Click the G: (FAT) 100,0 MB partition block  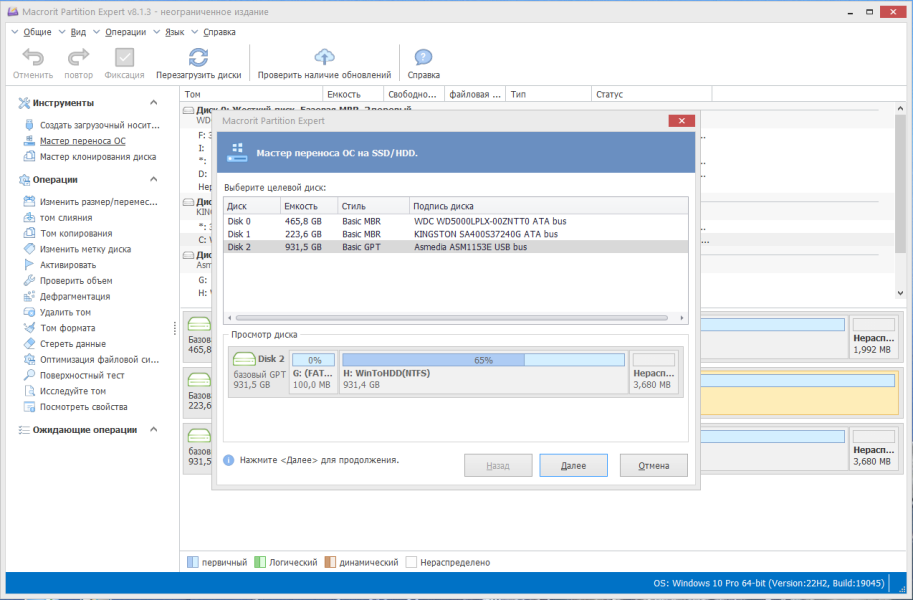[x=313, y=371]
